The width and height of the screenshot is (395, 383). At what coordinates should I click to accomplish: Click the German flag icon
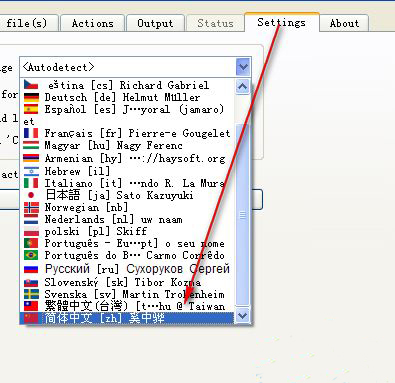[31, 97]
